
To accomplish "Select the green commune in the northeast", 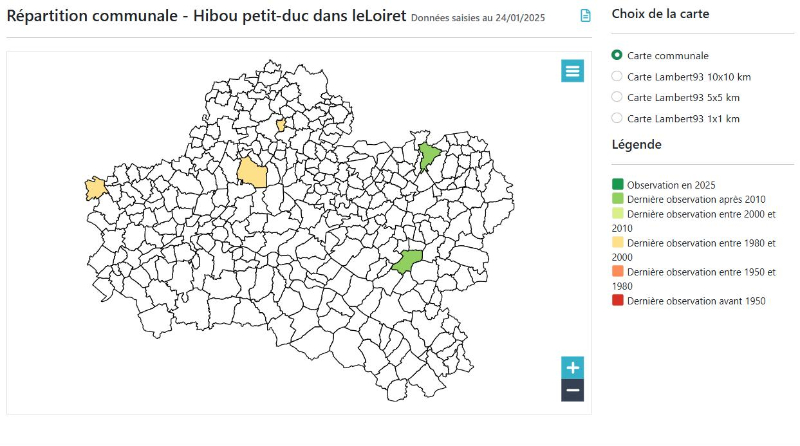I will pyautogui.click(x=429, y=156).
